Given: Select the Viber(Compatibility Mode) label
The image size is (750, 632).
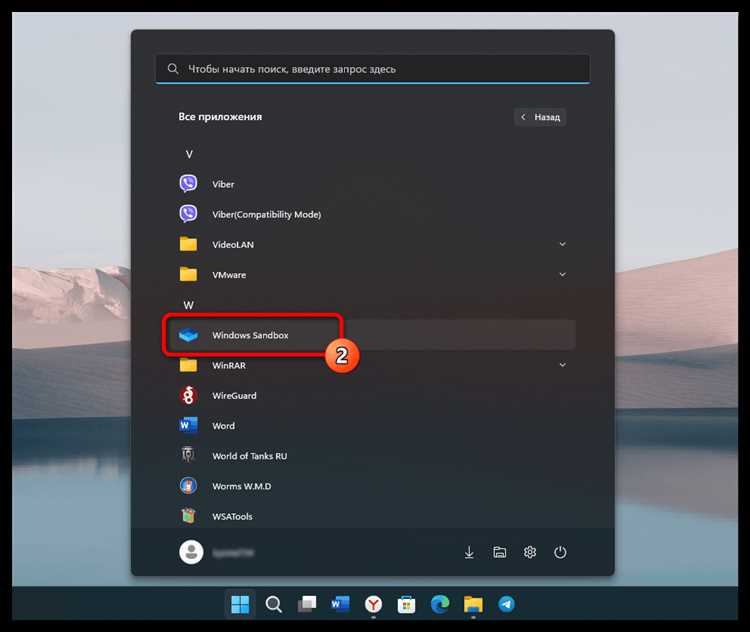Looking at the screenshot, I should tap(266, 214).
